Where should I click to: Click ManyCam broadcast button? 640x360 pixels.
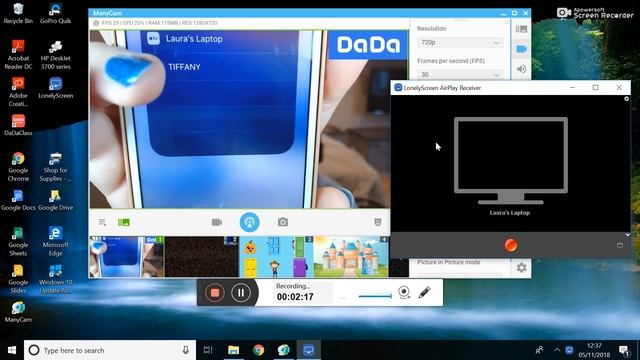(249, 222)
